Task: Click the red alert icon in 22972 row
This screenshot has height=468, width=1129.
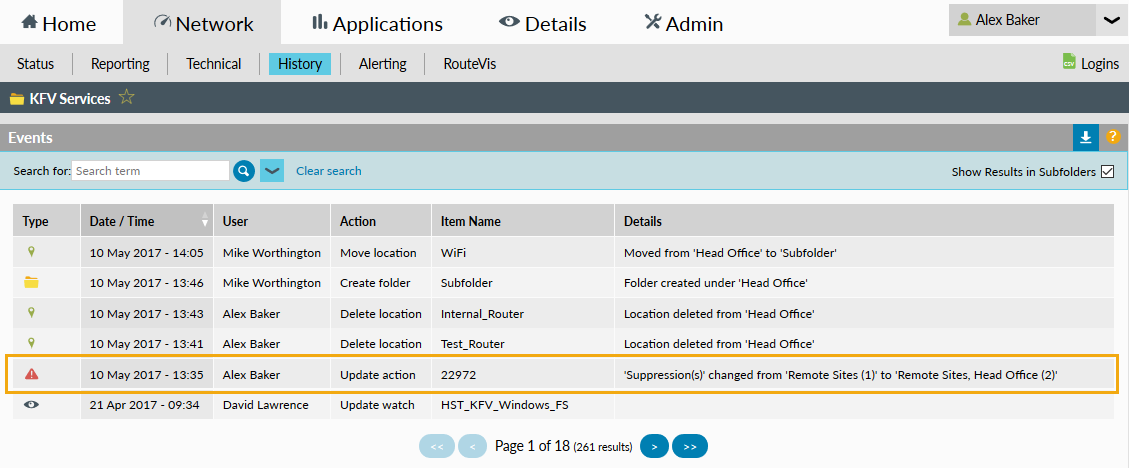Action: coord(31,374)
